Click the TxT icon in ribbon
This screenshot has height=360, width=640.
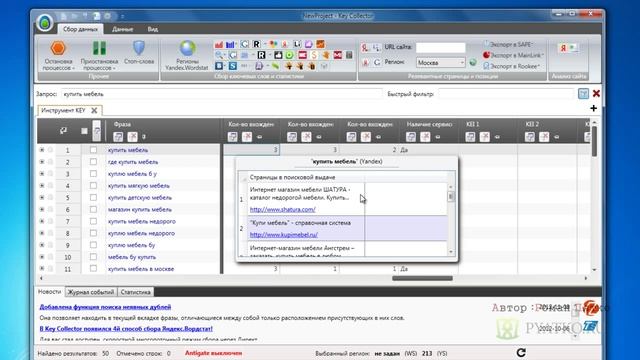tap(324, 66)
